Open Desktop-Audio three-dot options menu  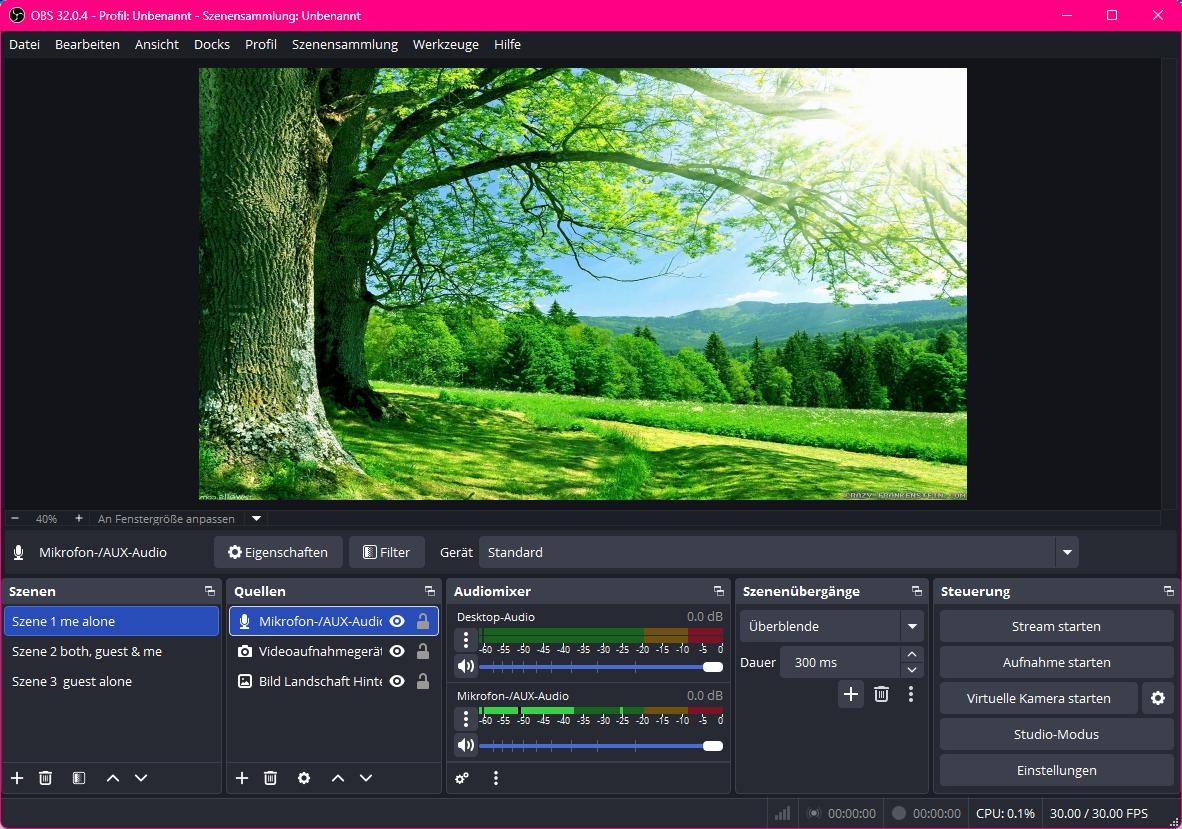pyautogui.click(x=466, y=641)
